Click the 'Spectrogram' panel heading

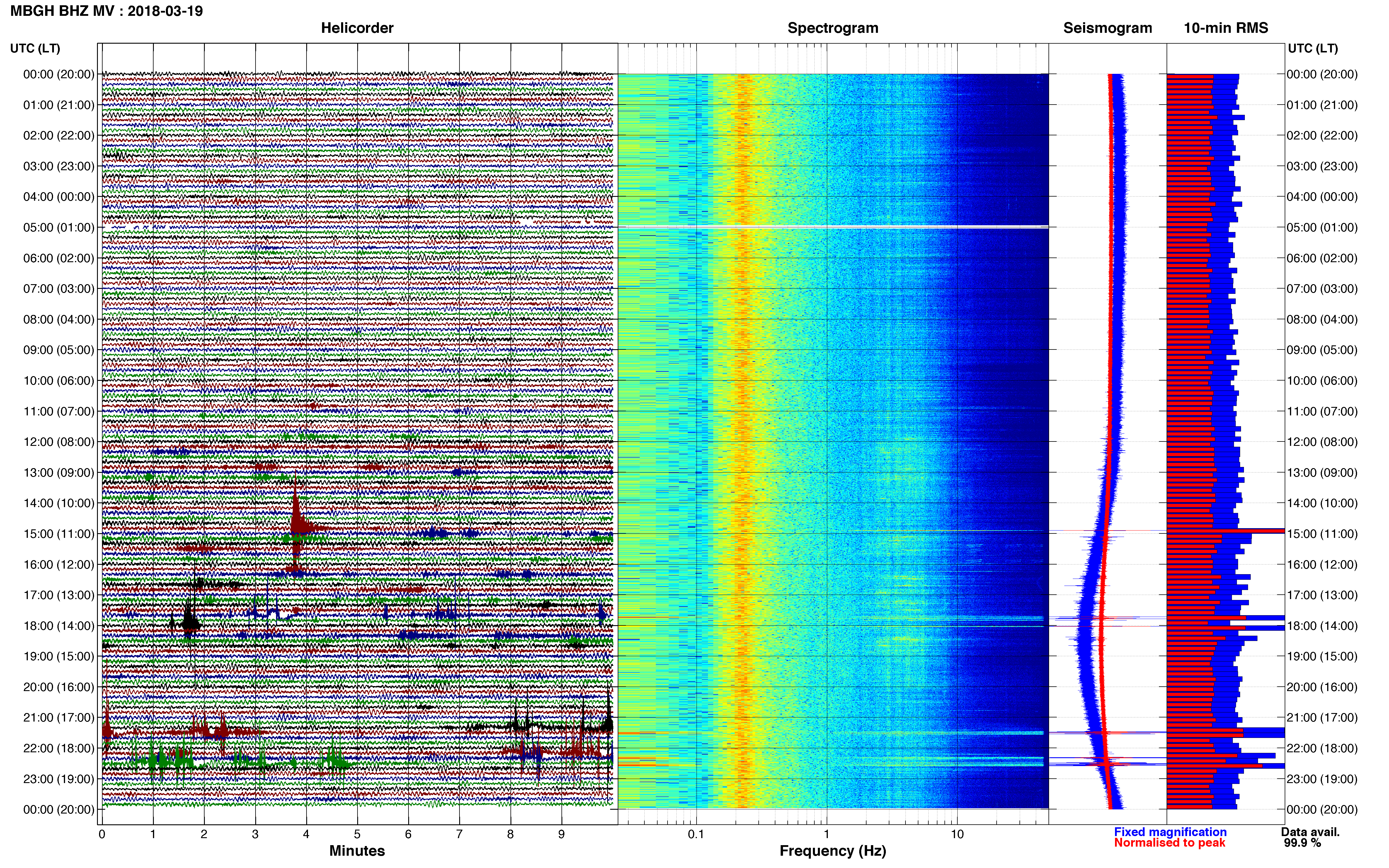[833, 28]
